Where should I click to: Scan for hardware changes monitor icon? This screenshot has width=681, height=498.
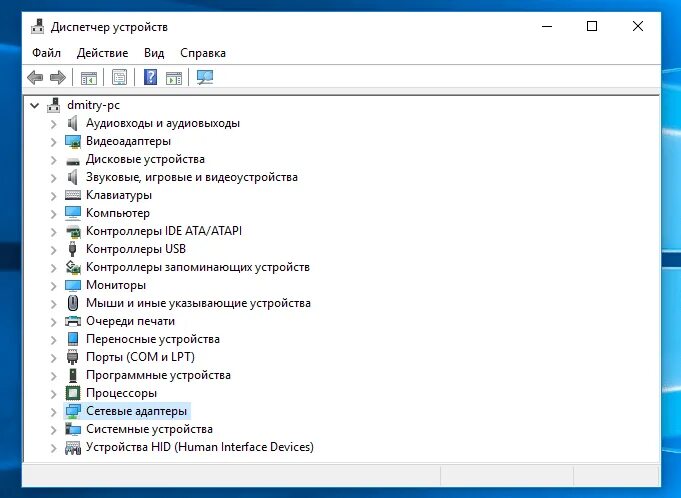click(205, 78)
